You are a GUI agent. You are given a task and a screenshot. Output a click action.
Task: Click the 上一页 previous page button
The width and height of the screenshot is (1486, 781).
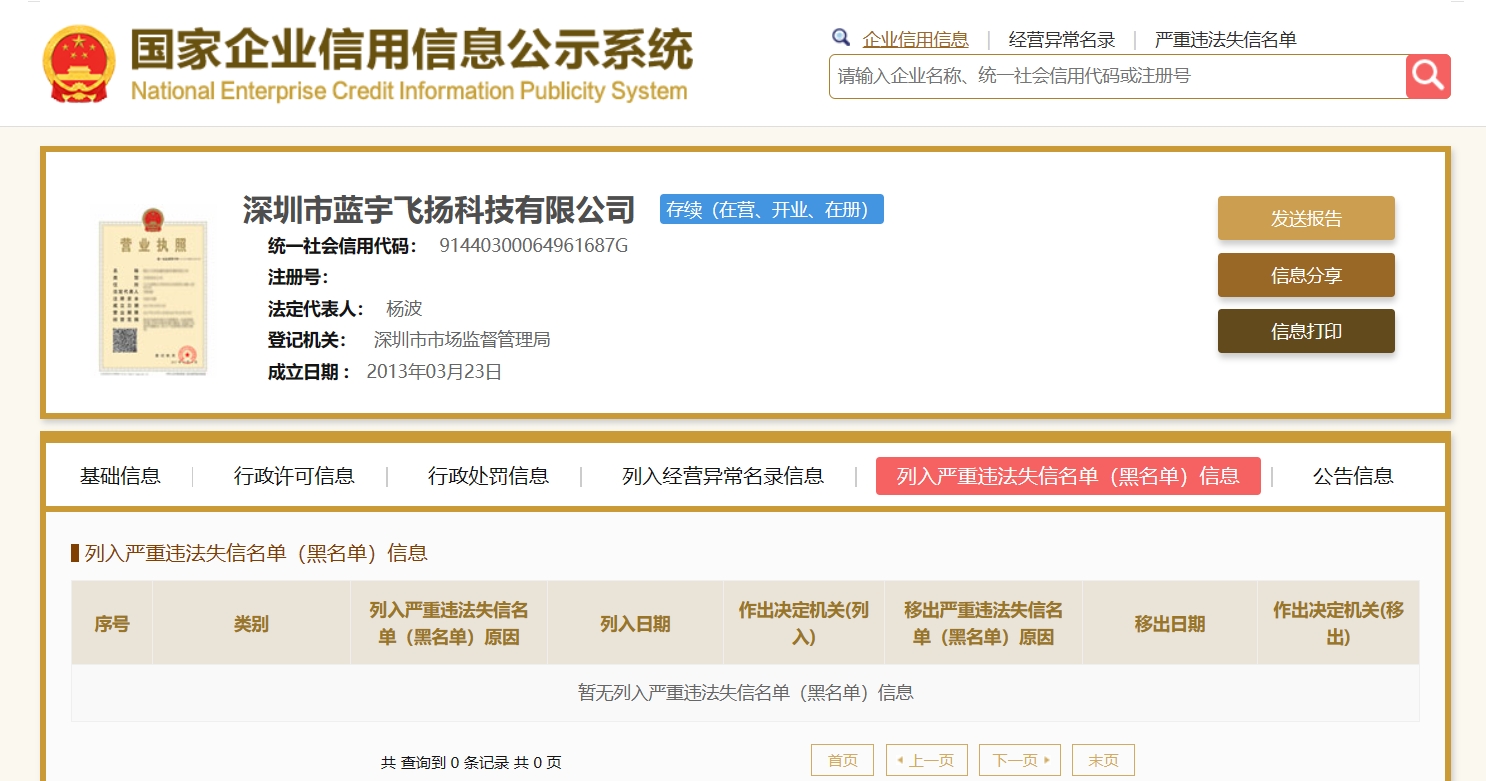pyautogui.click(x=926, y=761)
